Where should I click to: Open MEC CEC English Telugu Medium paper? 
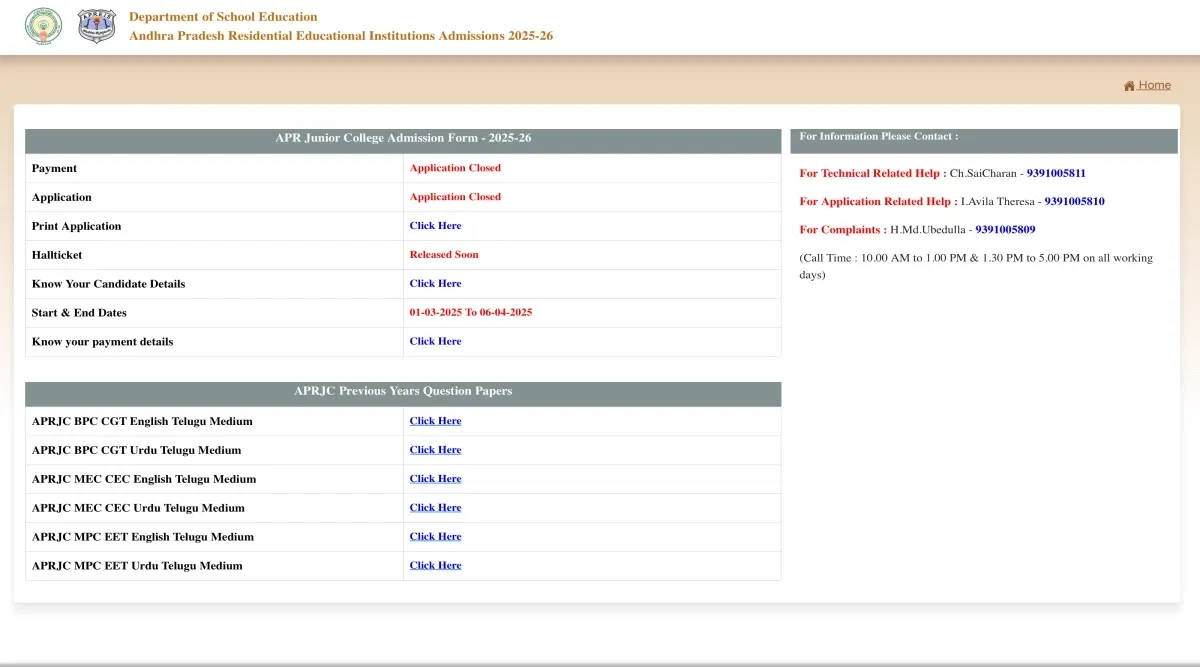pos(435,479)
